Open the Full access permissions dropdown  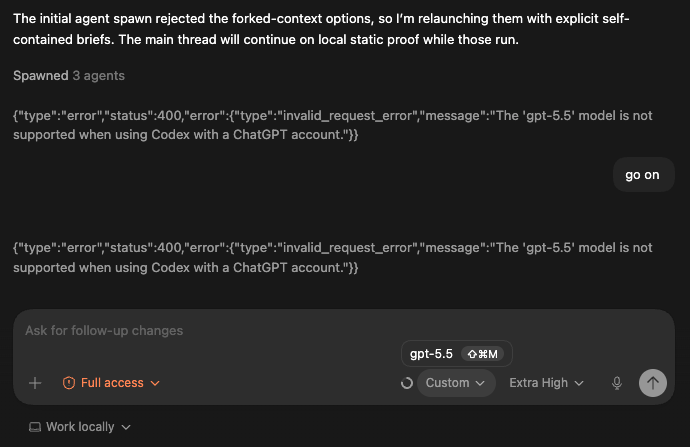pos(111,383)
